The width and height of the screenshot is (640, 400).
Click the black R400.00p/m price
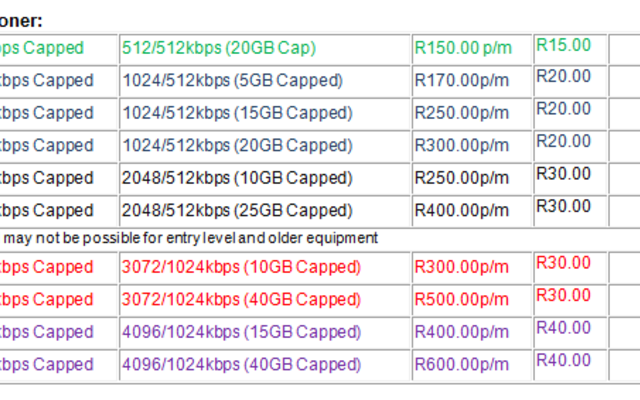tap(461, 211)
